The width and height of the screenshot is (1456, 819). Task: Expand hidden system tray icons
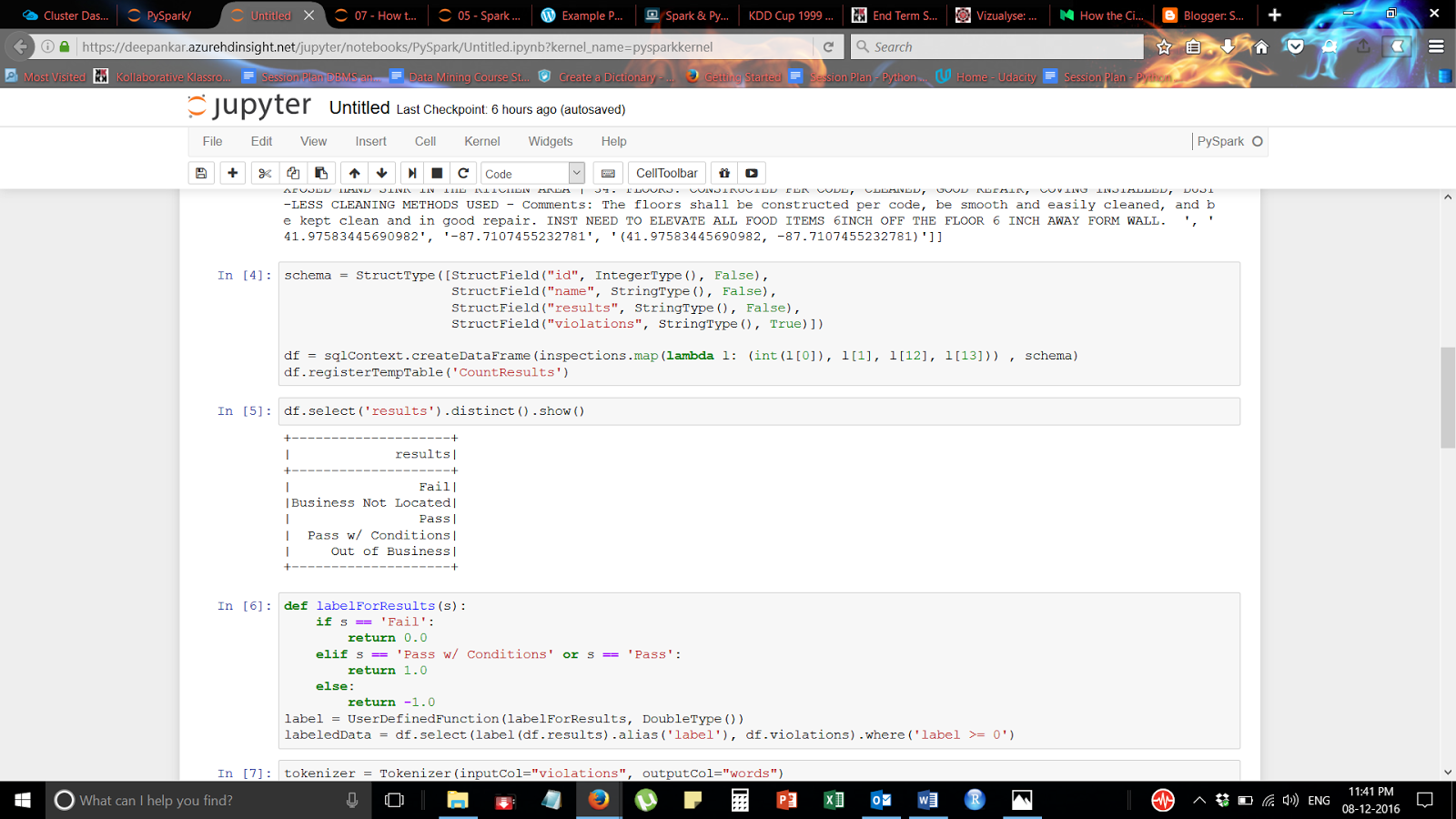pos(1199,802)
